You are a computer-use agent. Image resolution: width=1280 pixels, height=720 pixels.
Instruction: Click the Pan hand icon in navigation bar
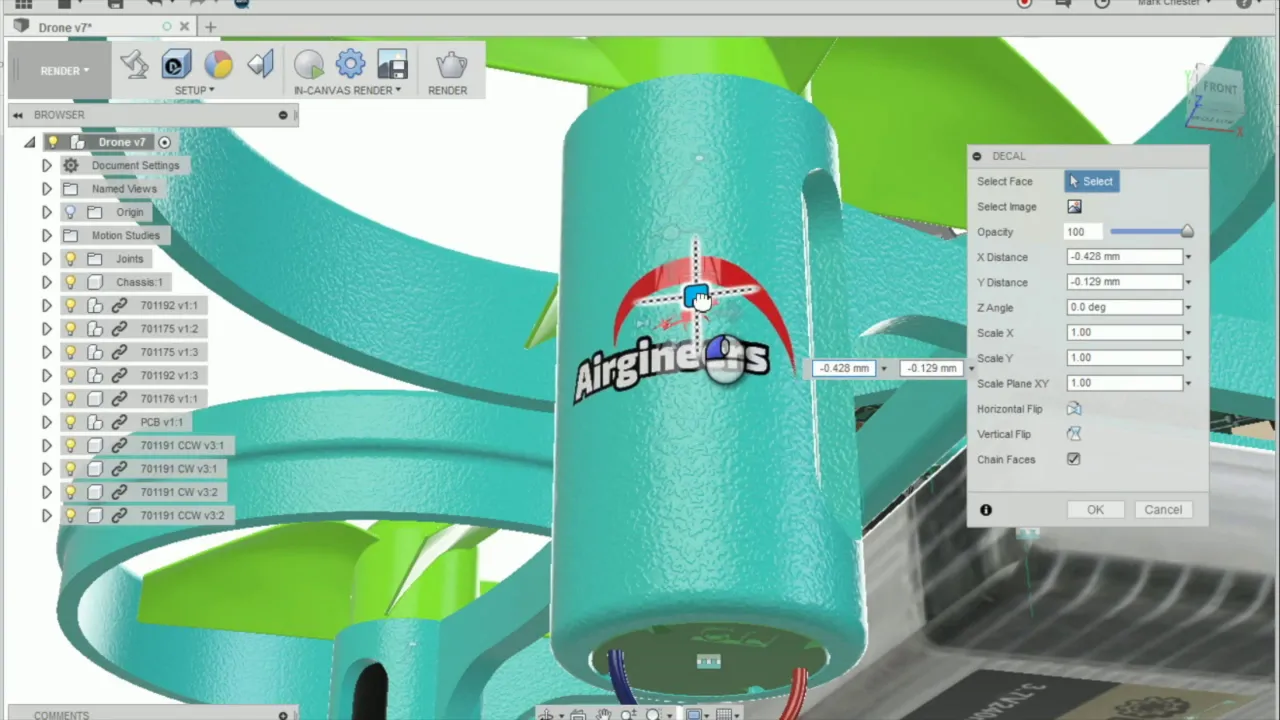pyautogui.click(x=604, y=714)
